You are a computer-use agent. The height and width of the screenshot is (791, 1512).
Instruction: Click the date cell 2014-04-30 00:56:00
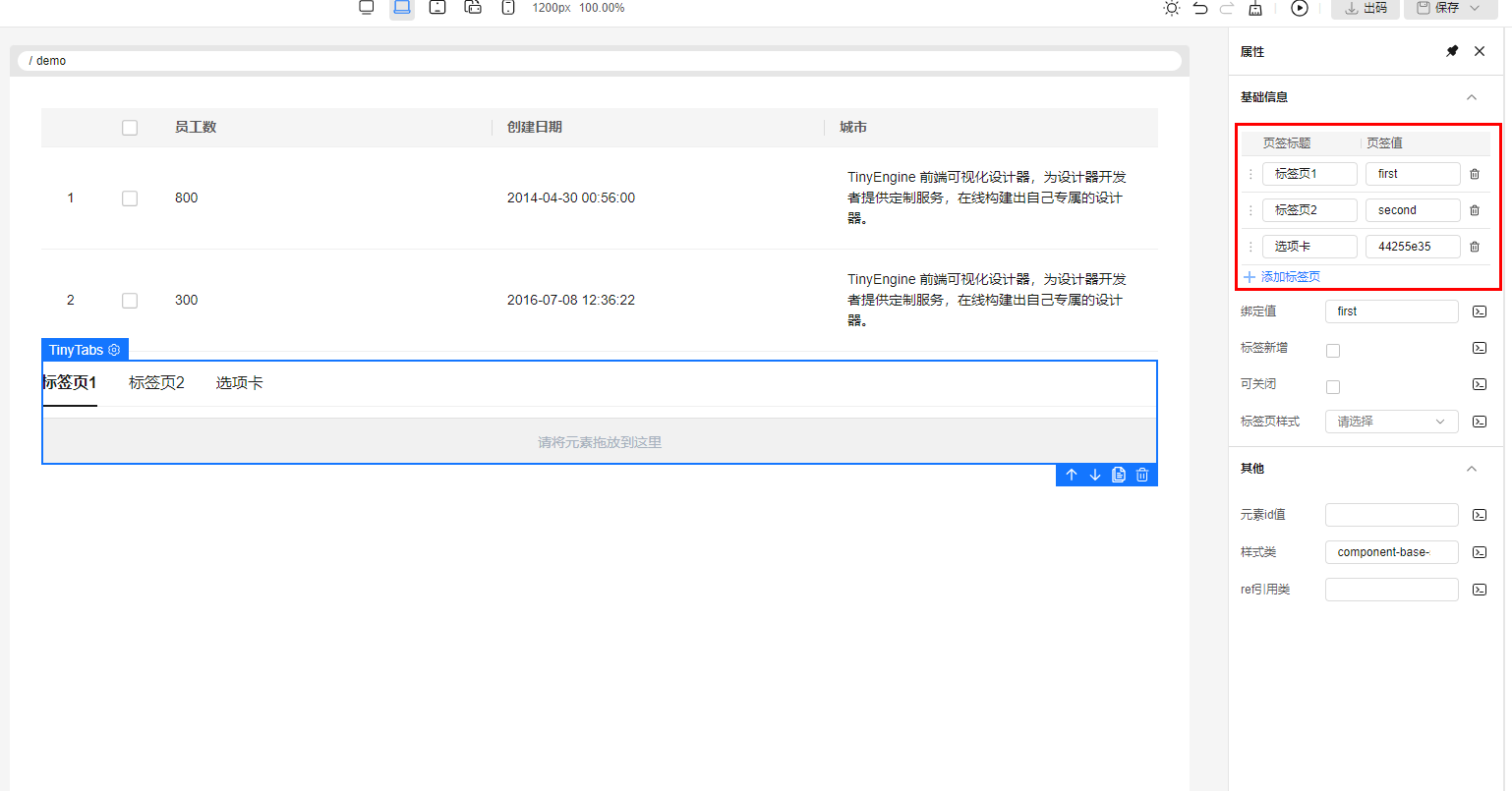(x=571, y=198)
